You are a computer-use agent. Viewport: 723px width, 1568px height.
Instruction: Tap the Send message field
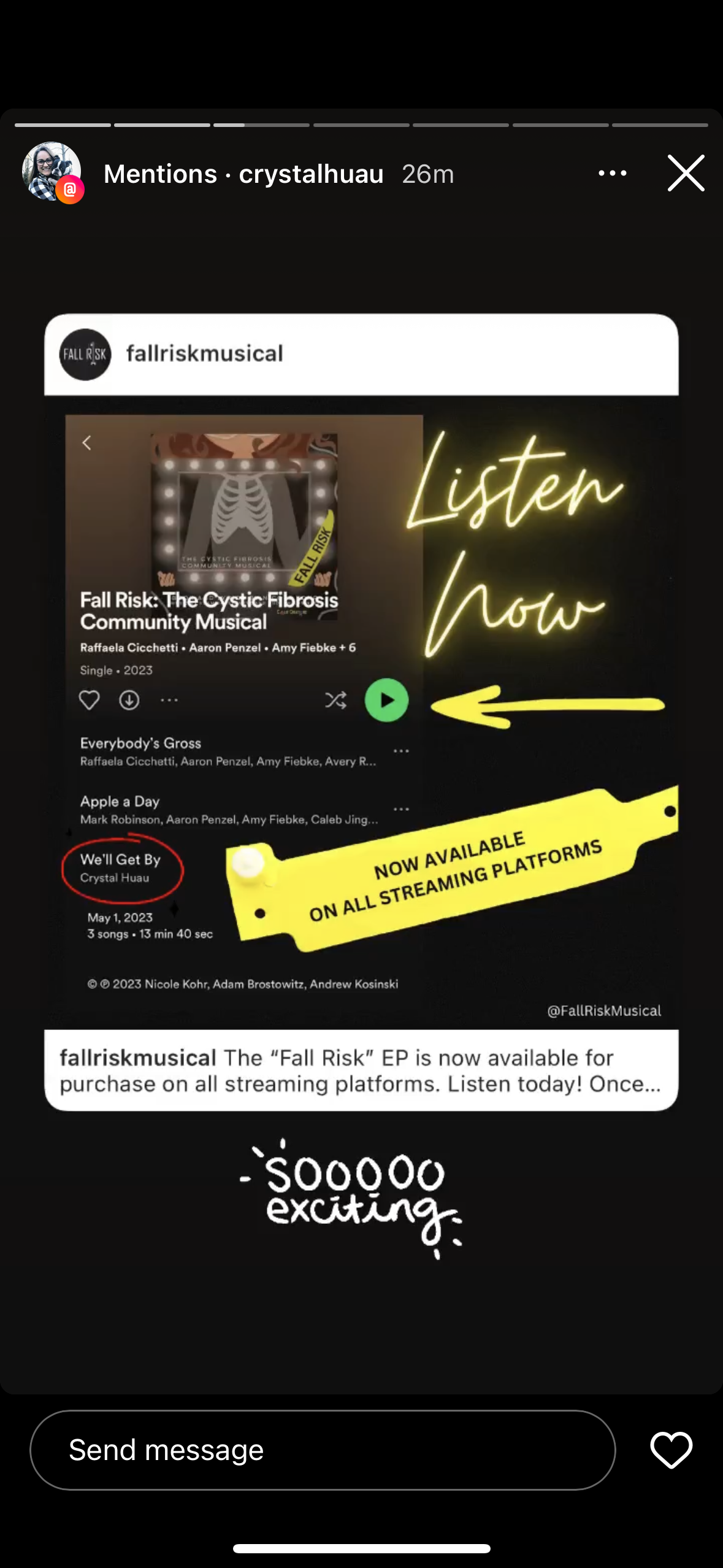coord(323,1450)
